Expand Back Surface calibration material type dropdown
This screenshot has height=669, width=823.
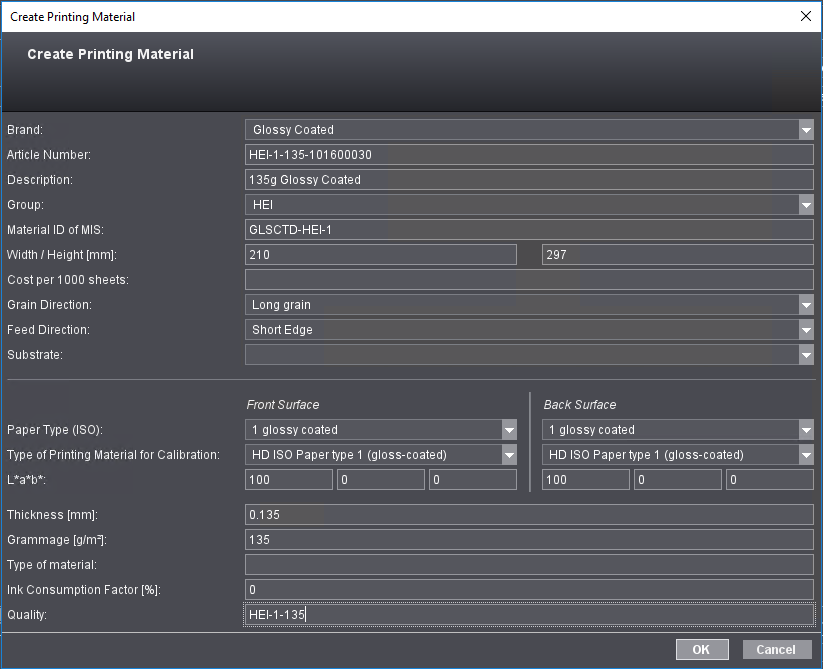point(805,455)
